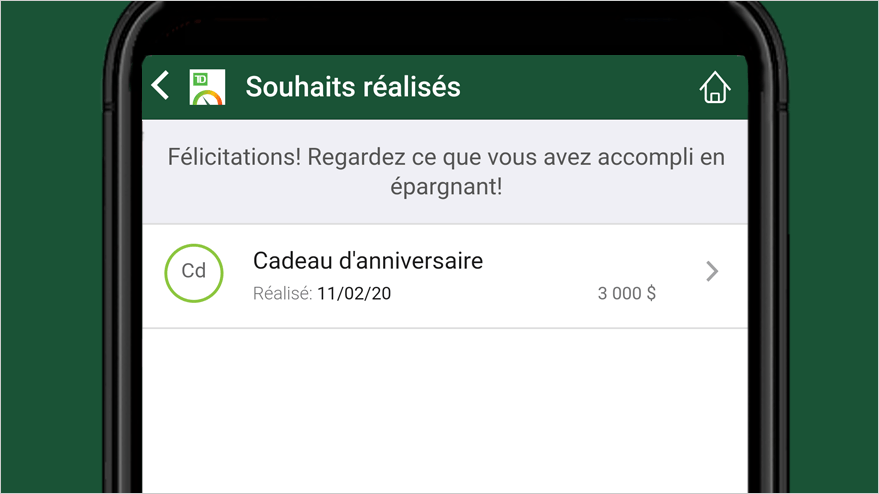Click the small TD square in logo
The width and height of the screenshot is (879, 494).
tap(200, 80)
